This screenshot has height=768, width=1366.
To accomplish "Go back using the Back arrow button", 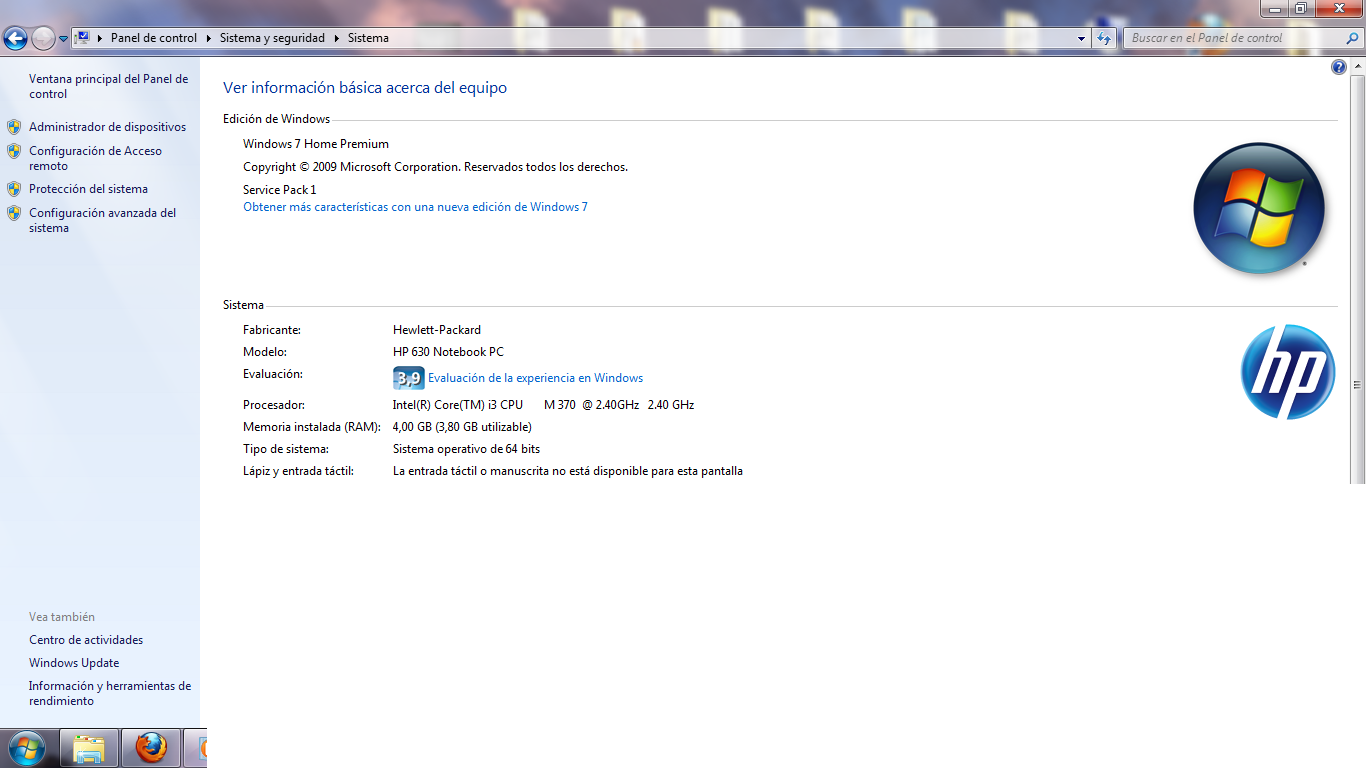I will [15, 38].
